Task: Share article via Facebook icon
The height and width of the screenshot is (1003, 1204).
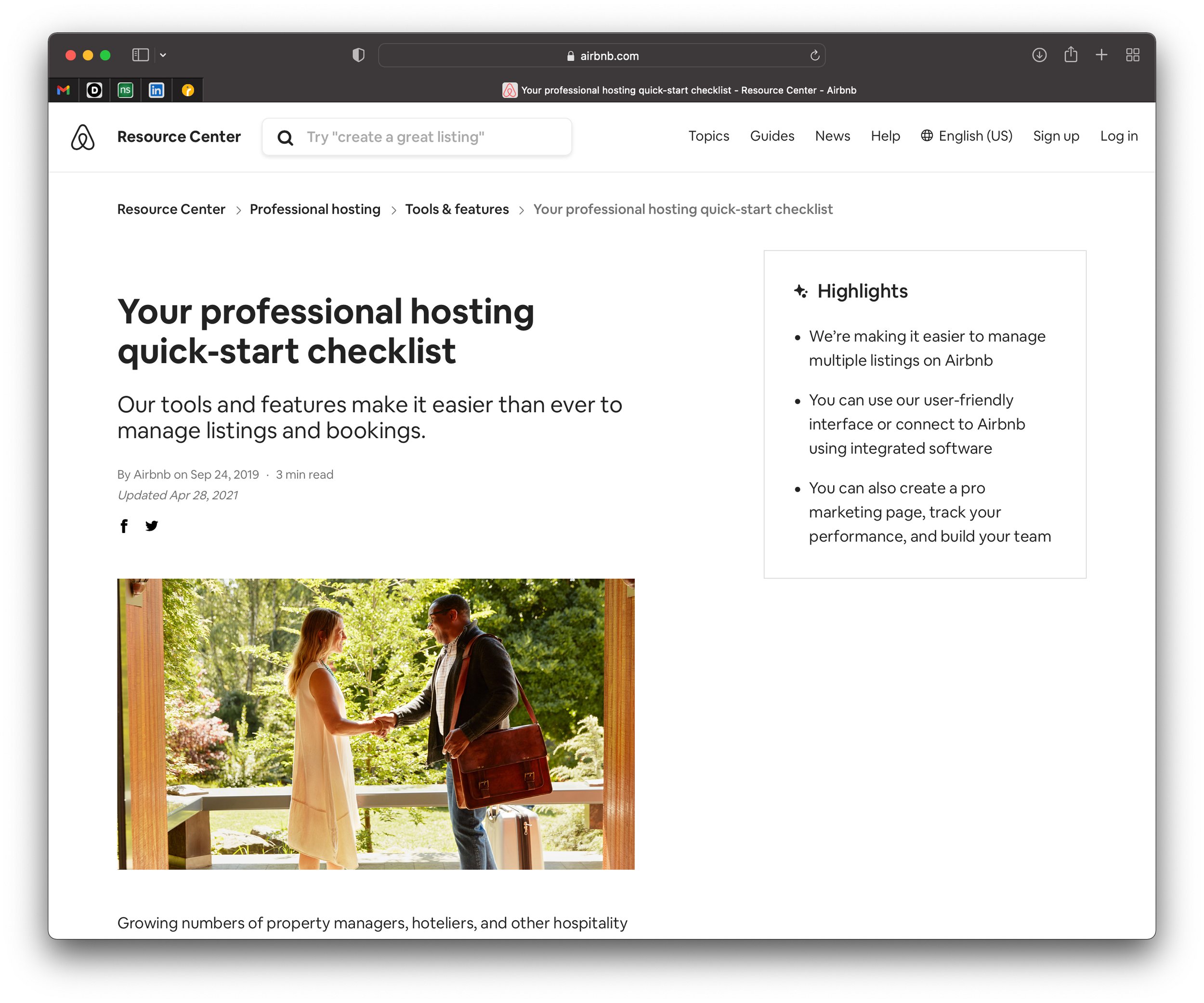Action: point(124,525)
